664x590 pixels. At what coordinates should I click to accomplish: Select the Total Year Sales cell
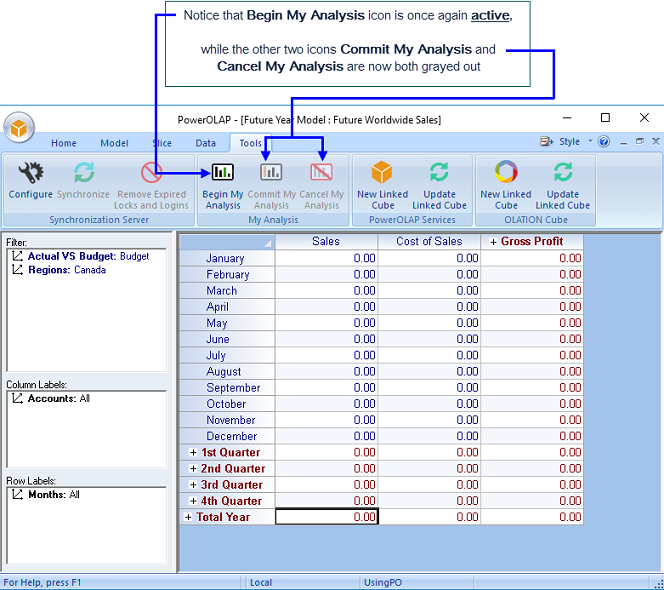326,517
